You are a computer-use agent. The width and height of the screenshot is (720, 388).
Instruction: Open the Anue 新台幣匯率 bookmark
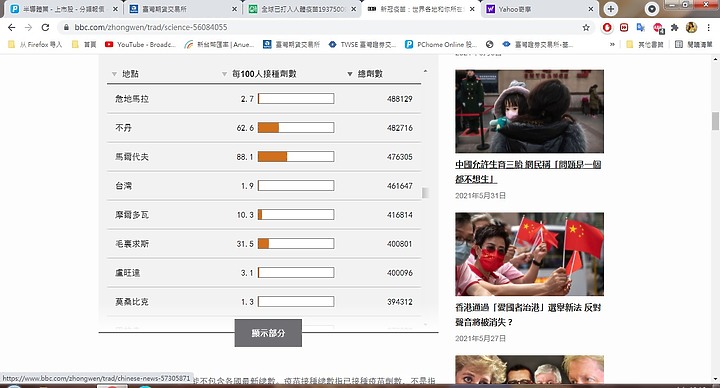(x=219, y=45)
